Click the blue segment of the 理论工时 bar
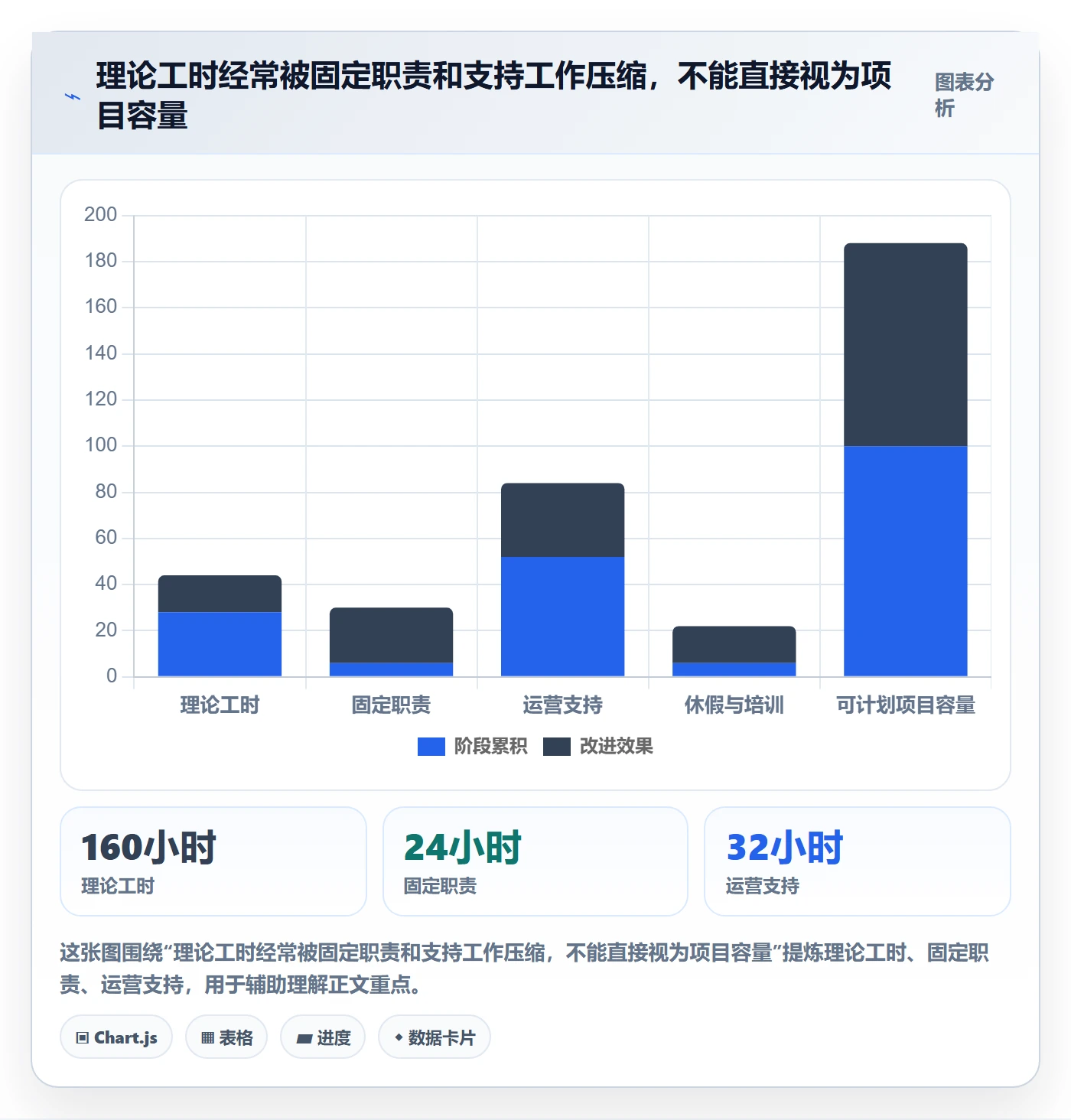The width and height of the screenshot is (1071, 1120). (x=220, y=644)
